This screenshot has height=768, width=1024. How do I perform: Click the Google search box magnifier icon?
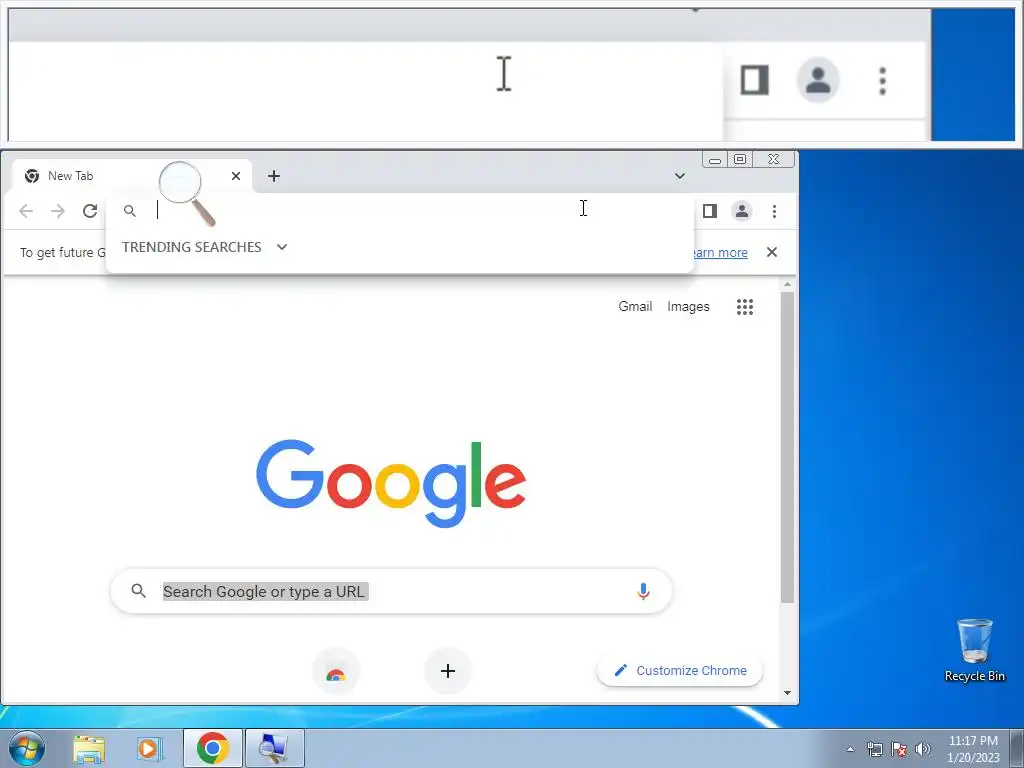(x=138, y=591)
